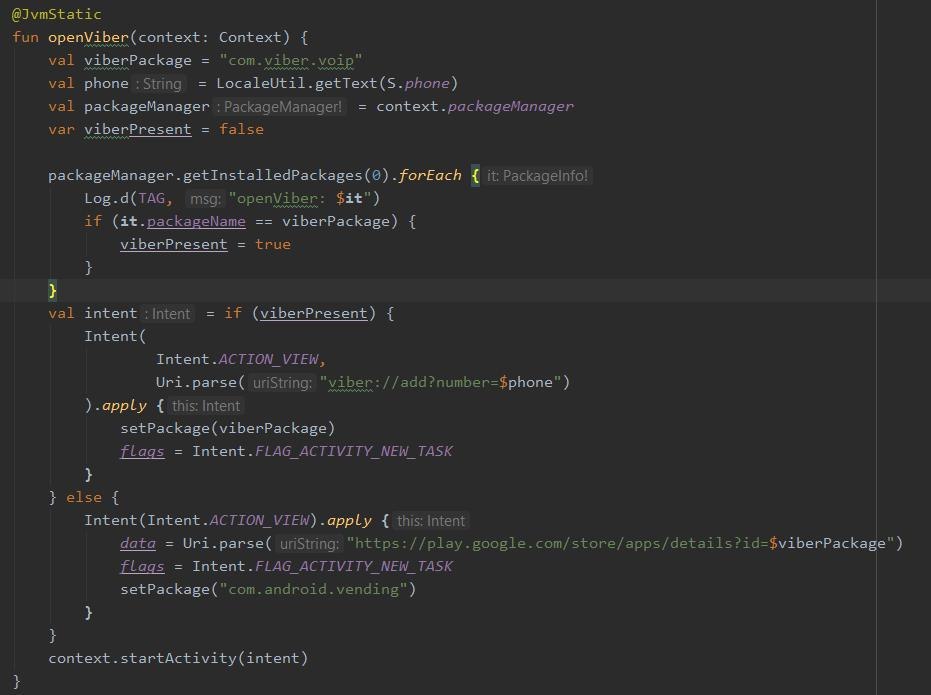
Task: Click the highlighted closing brace of forEach
Action: (x=52, y=290)
